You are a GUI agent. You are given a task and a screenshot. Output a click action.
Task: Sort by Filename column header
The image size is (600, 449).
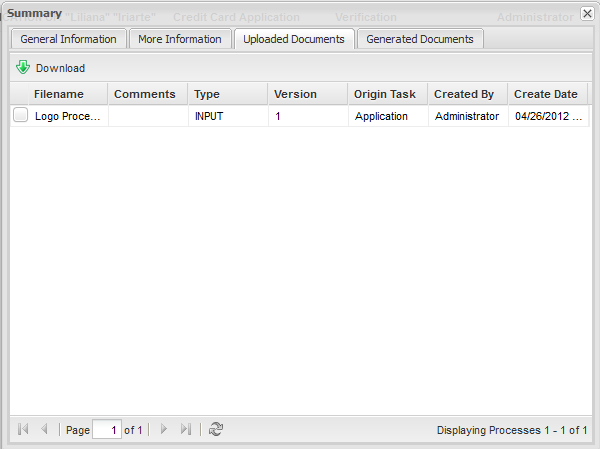tap(58, 94)
